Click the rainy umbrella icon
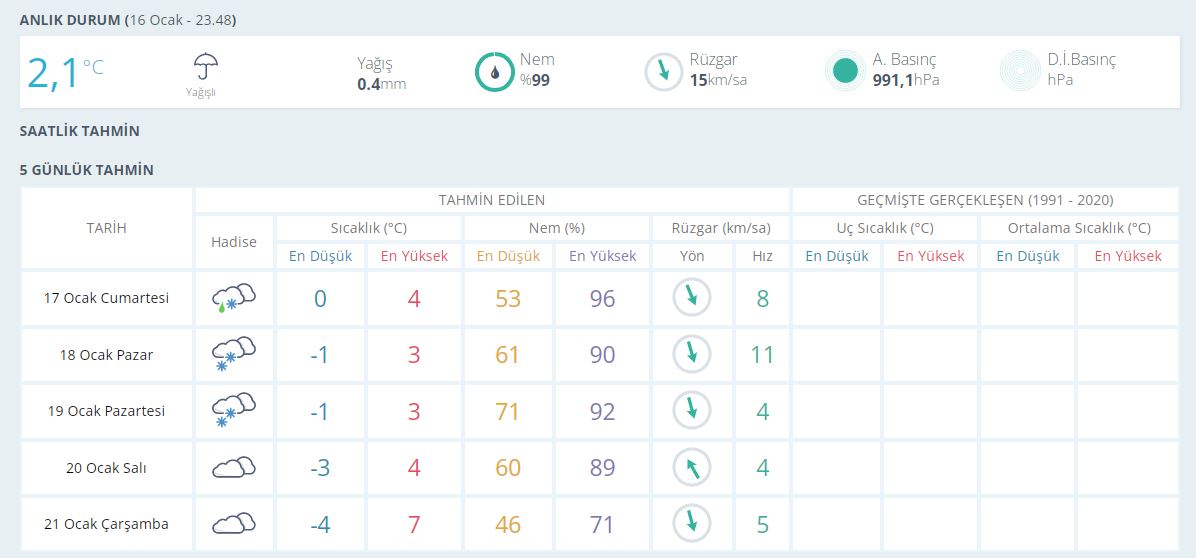The width and height of the screenshot is (1196, 558). (x=206, y=67)
